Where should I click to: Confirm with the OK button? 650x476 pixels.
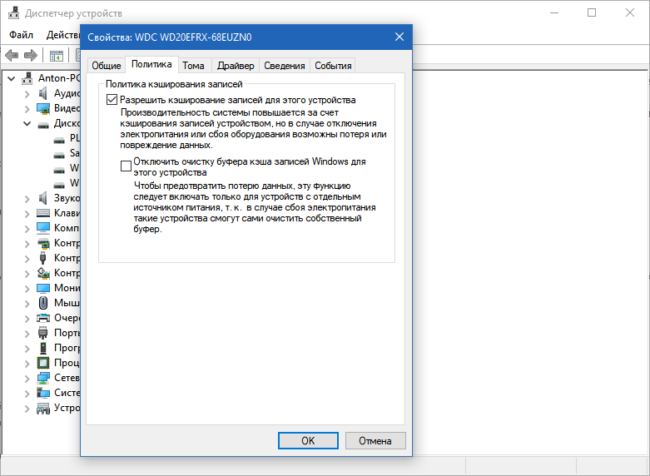pos(308,440)
